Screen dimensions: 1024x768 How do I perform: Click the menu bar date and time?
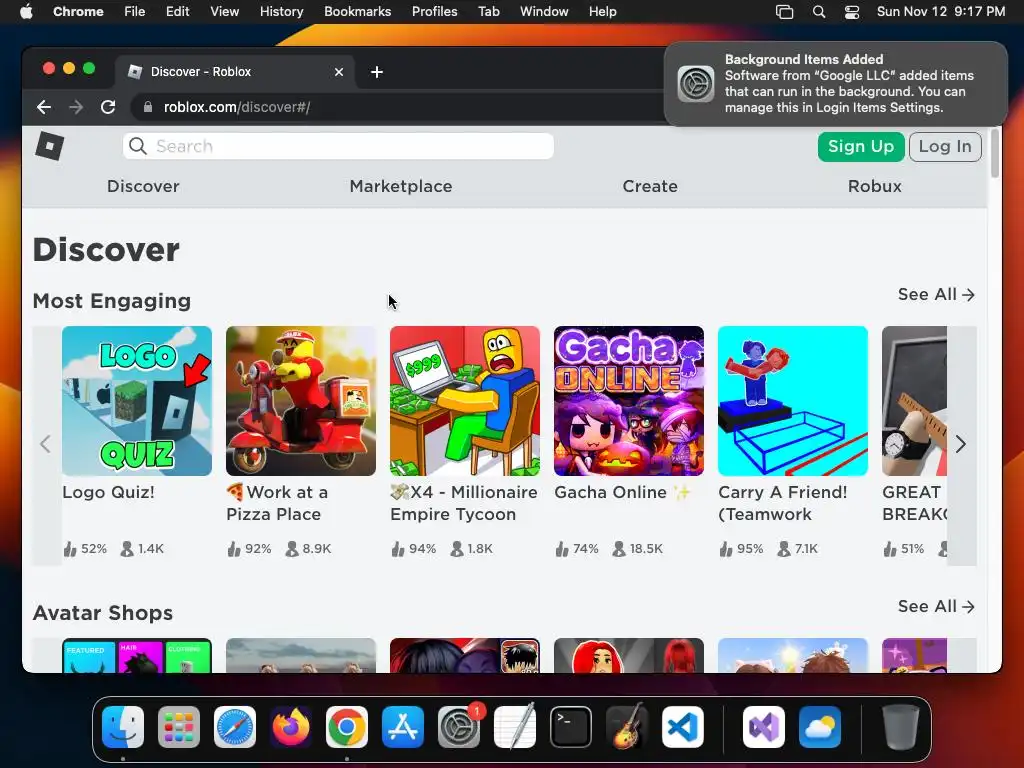tap(940, 12)
